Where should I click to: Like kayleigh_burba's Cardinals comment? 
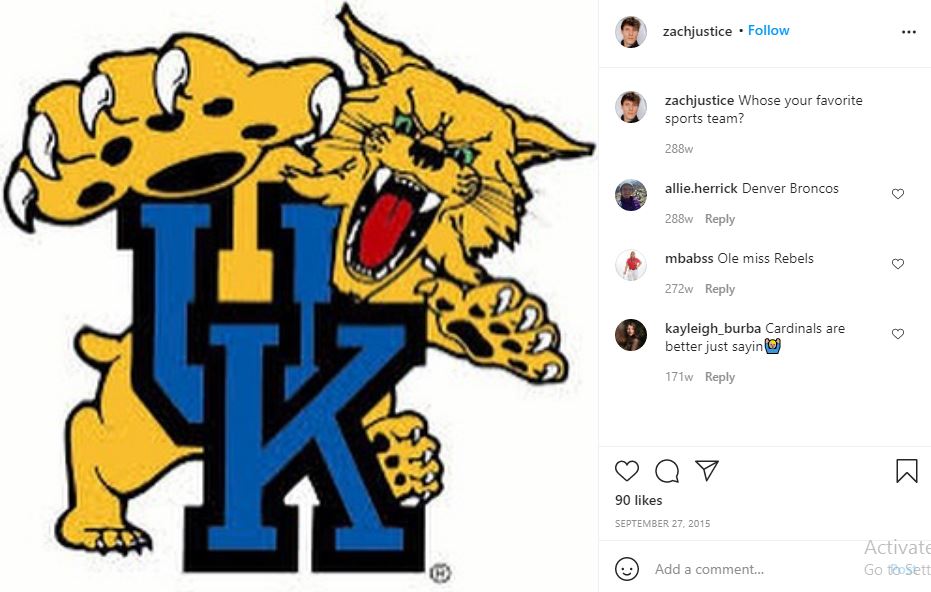[x=898, y=334]
